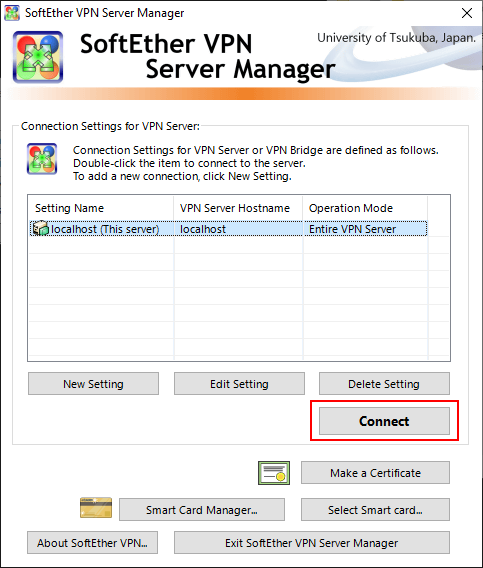Click Delete Setting button
This screenshot has width=483, height=568.
pyautogui.click(x=384, y=384)
